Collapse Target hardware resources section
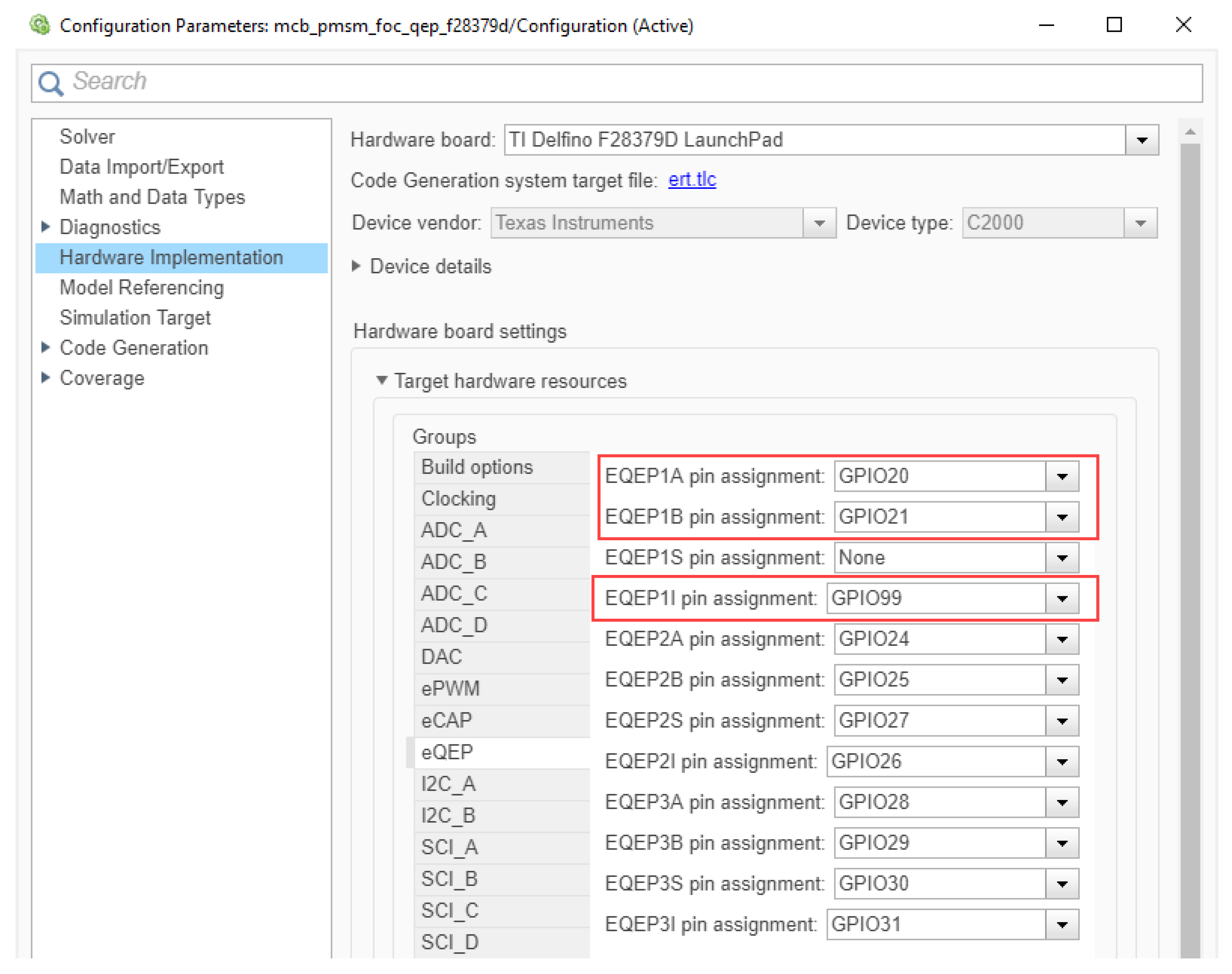1232x974 pixels. click(x=381, y=380)
